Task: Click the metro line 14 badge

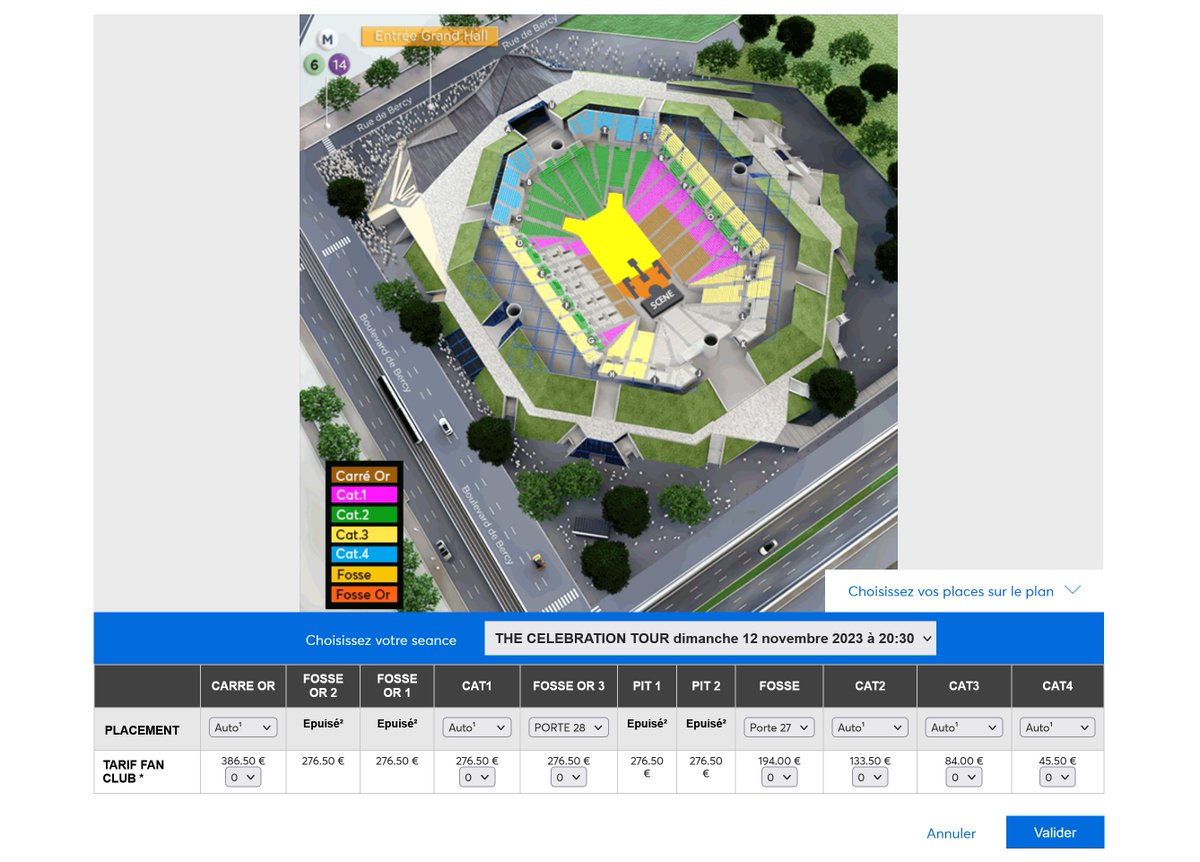Action: click(340, 65)
